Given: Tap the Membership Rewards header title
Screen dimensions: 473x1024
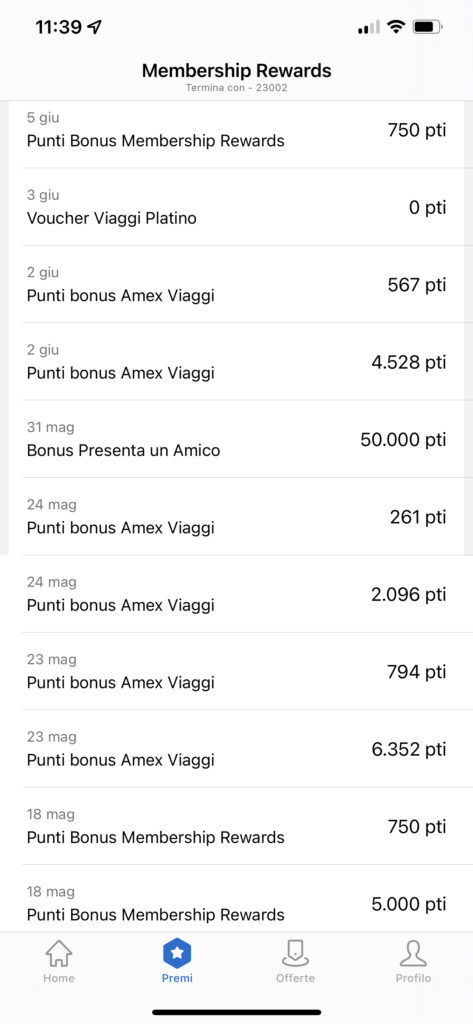Looking at the screenshot, I should [236, 71].
